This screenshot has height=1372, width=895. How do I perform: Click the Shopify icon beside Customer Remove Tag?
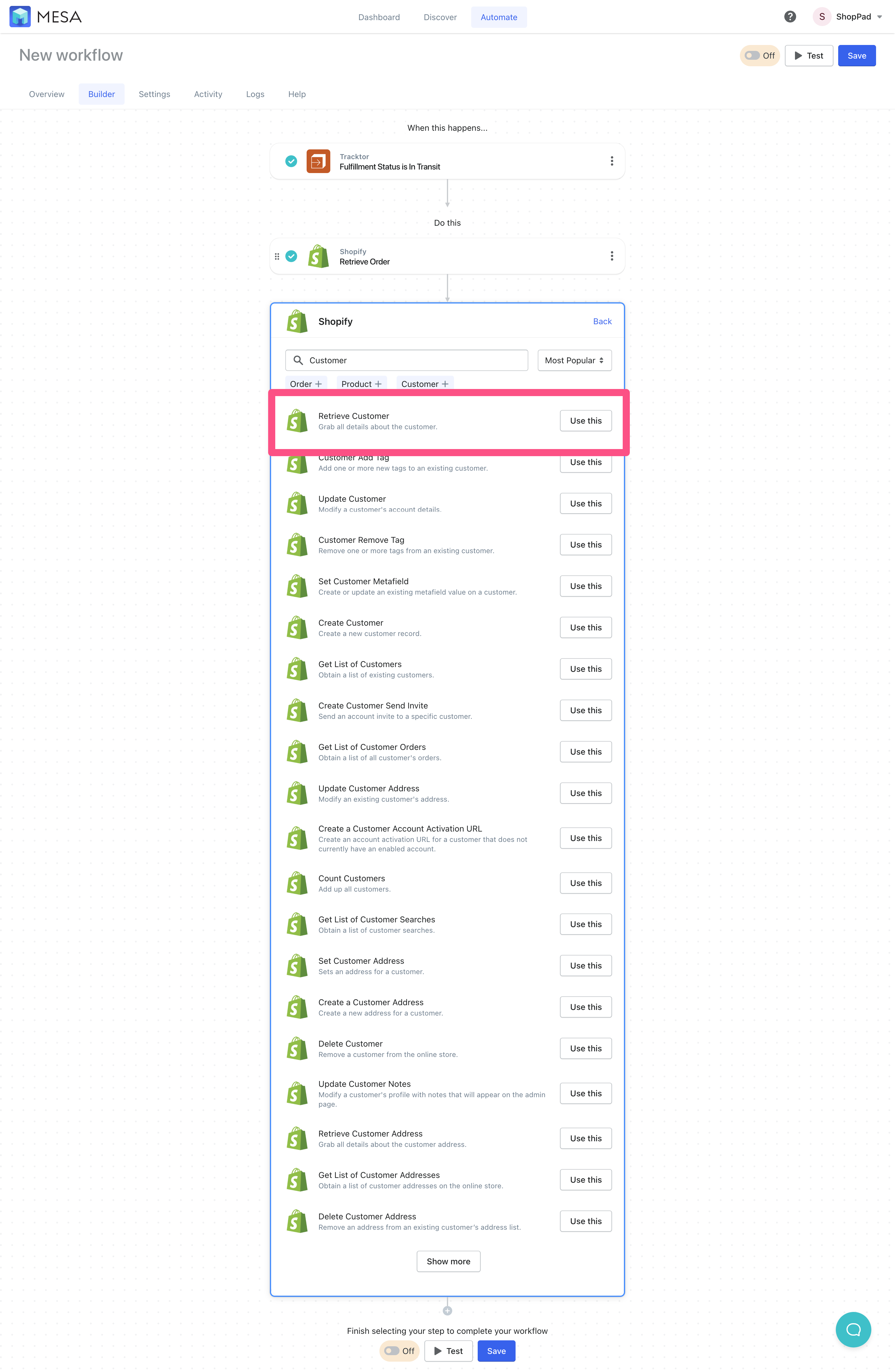pos(297,545)
